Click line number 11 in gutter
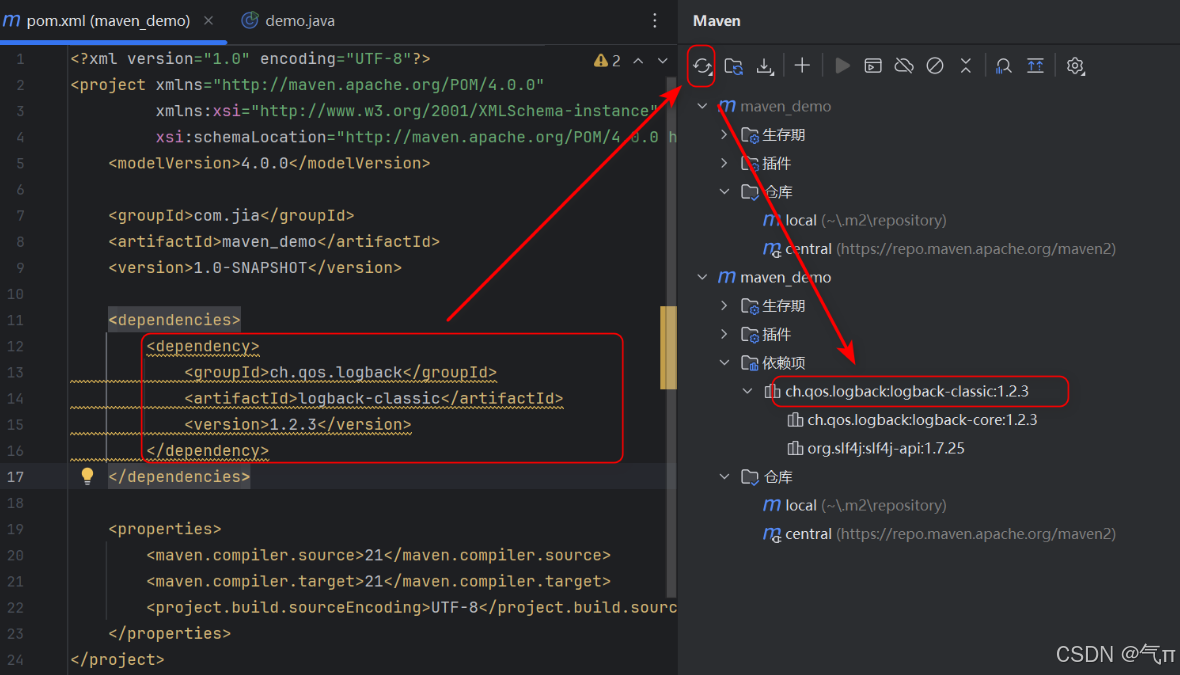The image size is (1180, 675). [x=16, y=320]
